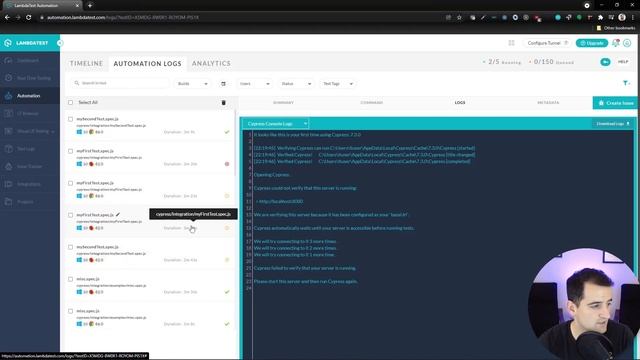Image resolution: width=640 pixels, height=360 pixels.
Task: Open the LOGS tab
Action: coord(460,102)
